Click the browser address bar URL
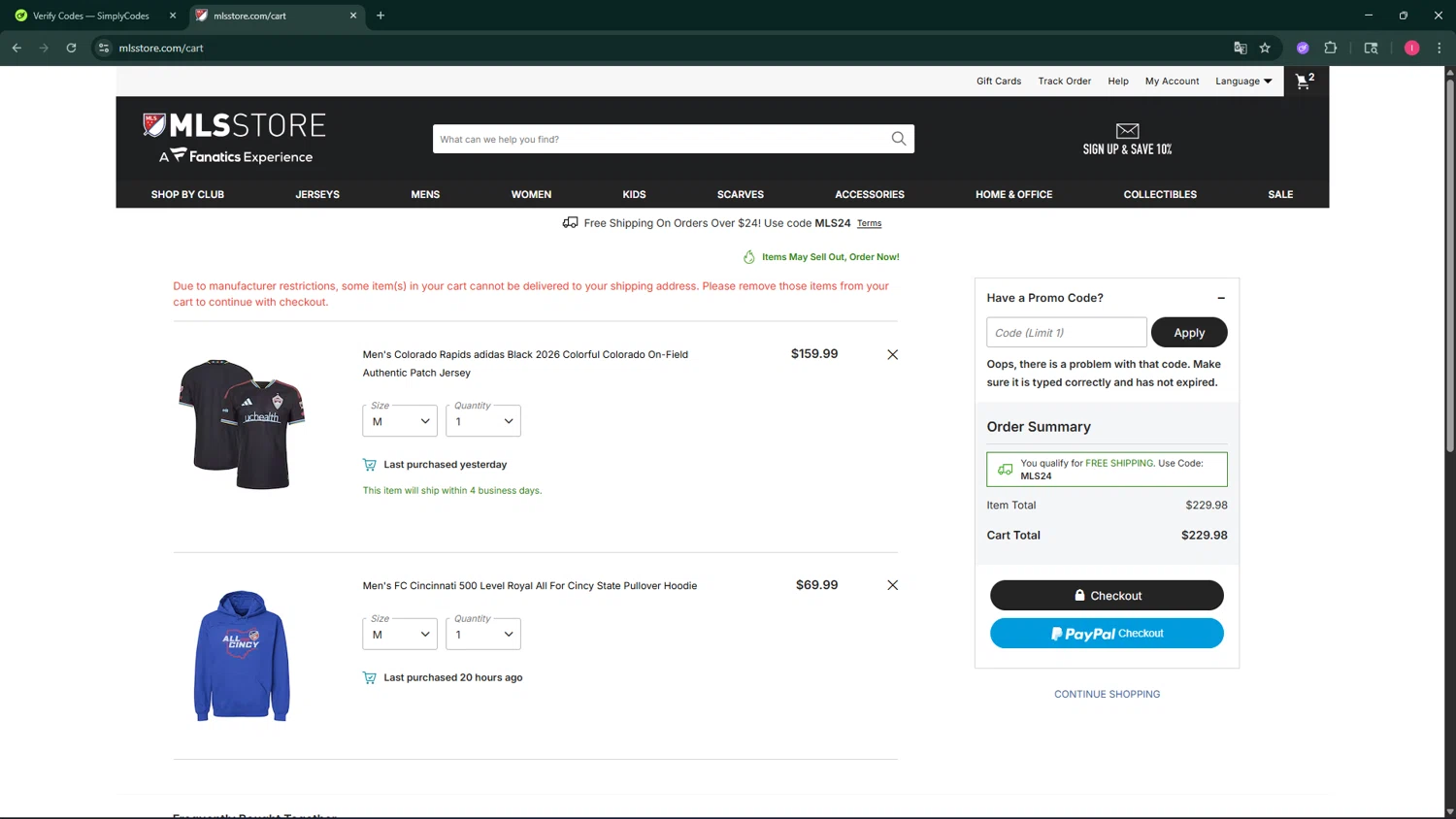The width and height of the screenshot is (1456, 819). (161, 48)
